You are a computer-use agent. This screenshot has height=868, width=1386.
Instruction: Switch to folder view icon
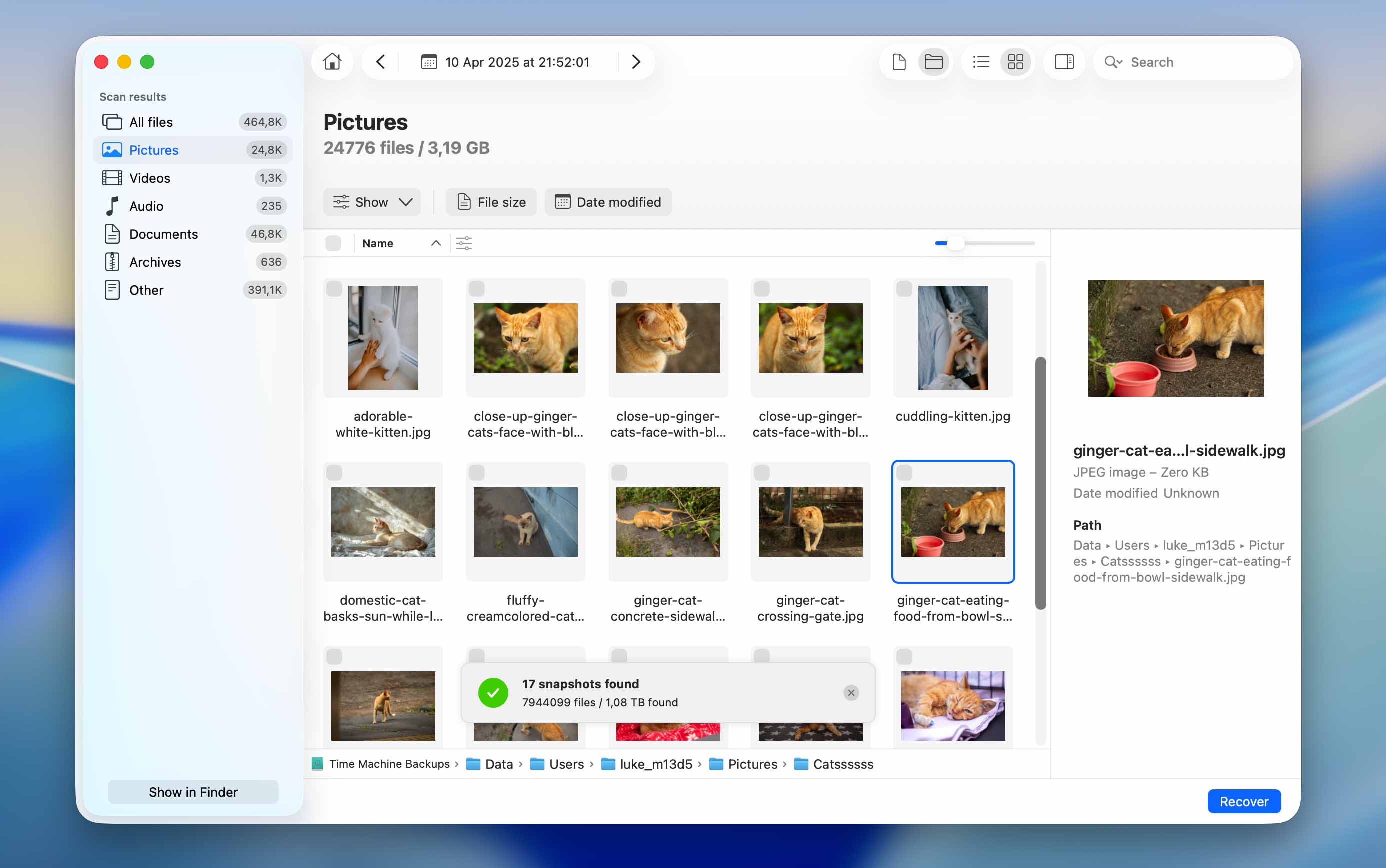point(933,62)
